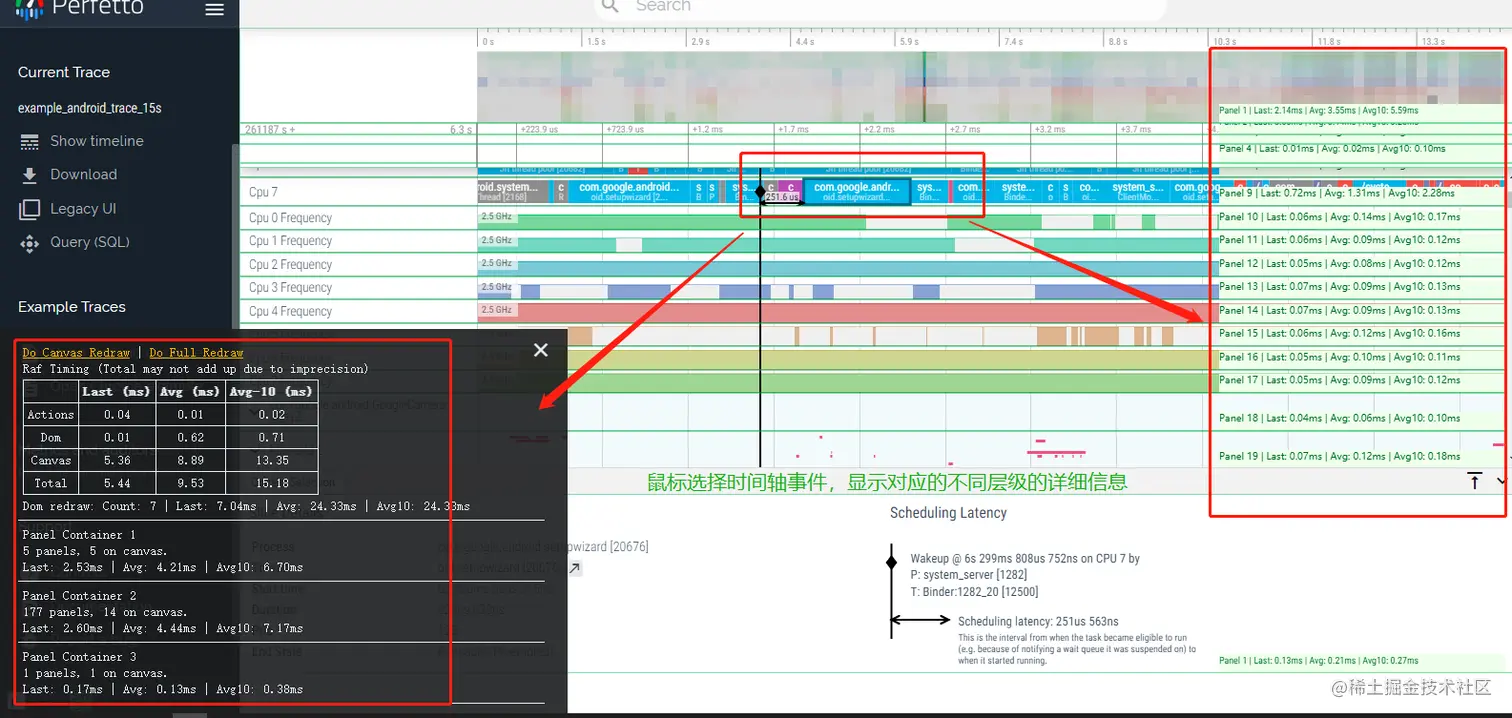This screenshot has height=718, width=1512.
Task: Click the Do Full Redraw link
Action: click(196, 352)
